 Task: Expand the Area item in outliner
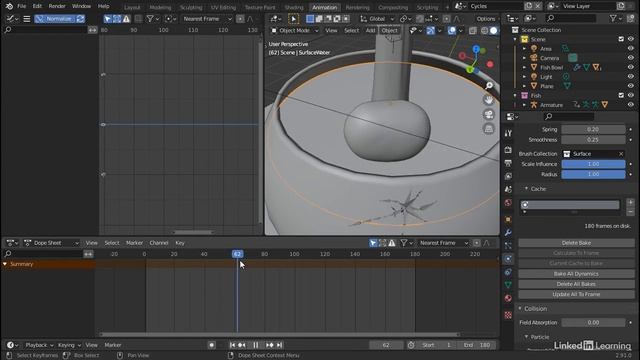click(524, 49)
